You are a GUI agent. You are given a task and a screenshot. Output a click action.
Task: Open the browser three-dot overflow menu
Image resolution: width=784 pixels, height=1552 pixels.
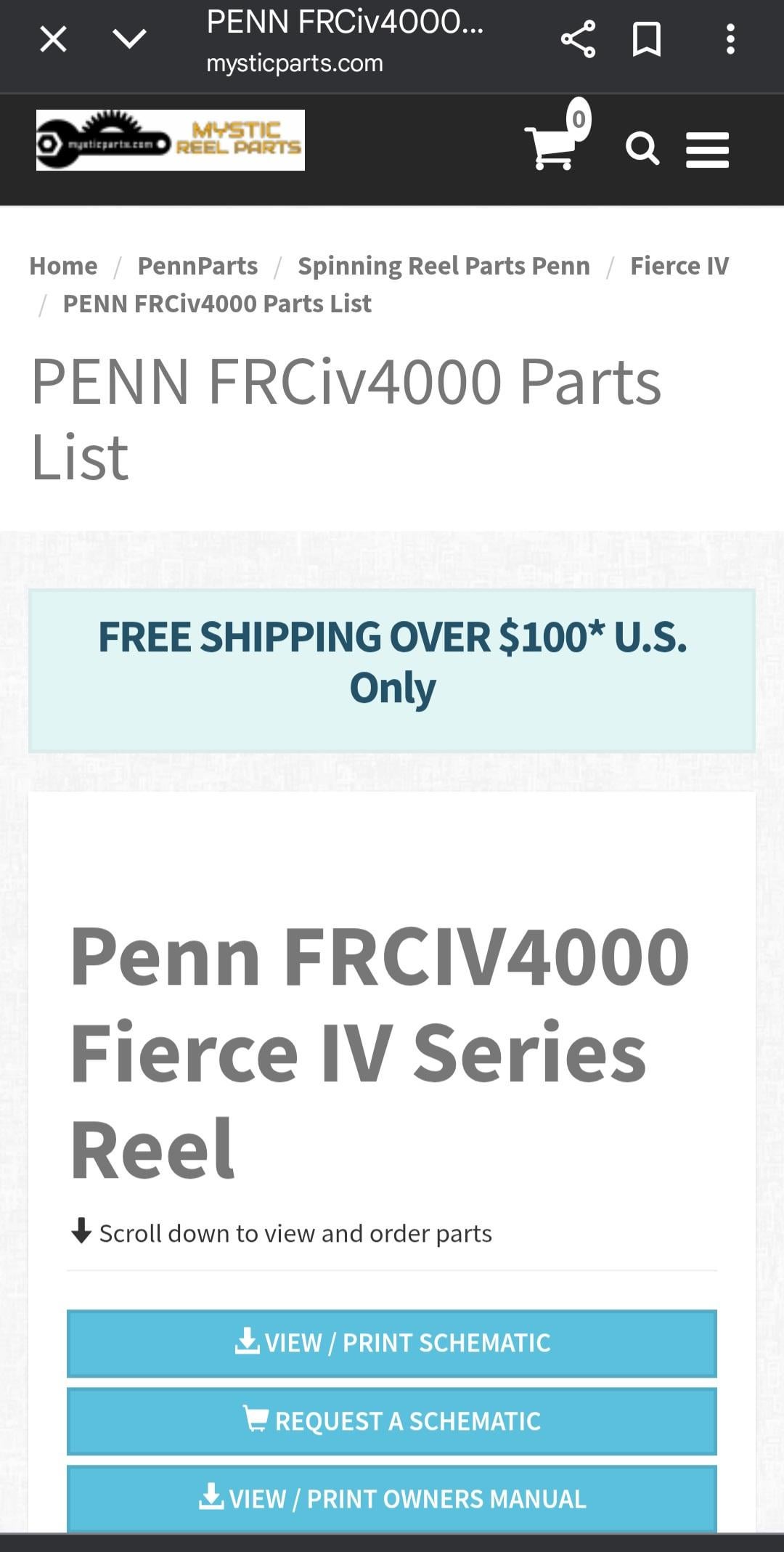coord(730,39)
